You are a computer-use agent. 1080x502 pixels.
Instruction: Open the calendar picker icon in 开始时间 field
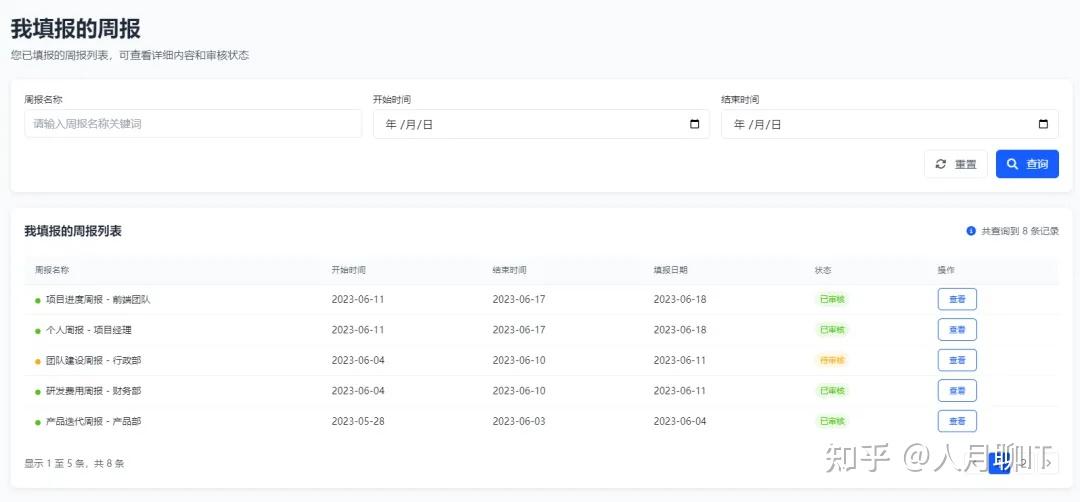[x=694, y=125]
